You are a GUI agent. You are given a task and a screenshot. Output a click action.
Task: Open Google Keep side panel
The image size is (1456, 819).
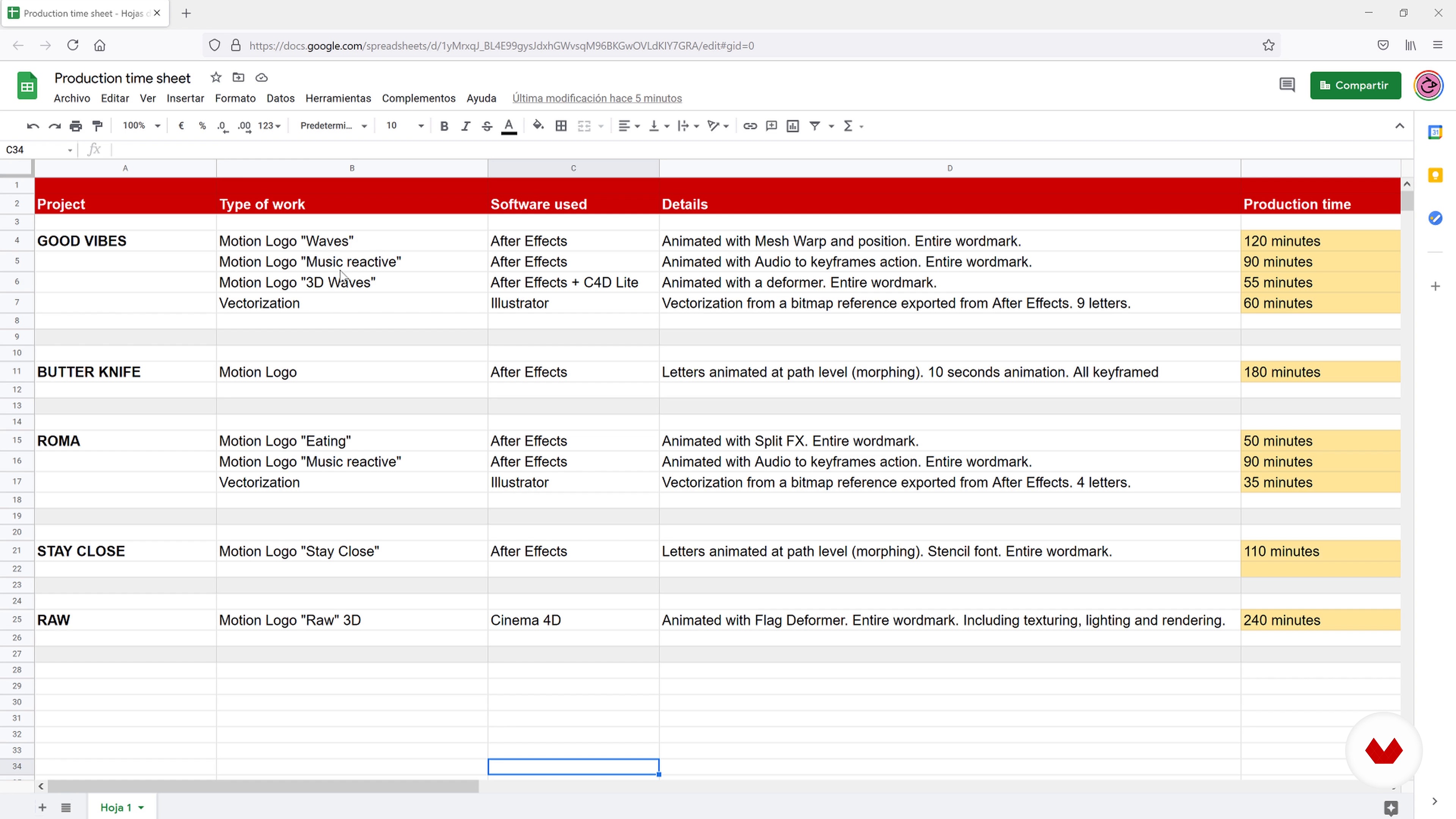1435,175
